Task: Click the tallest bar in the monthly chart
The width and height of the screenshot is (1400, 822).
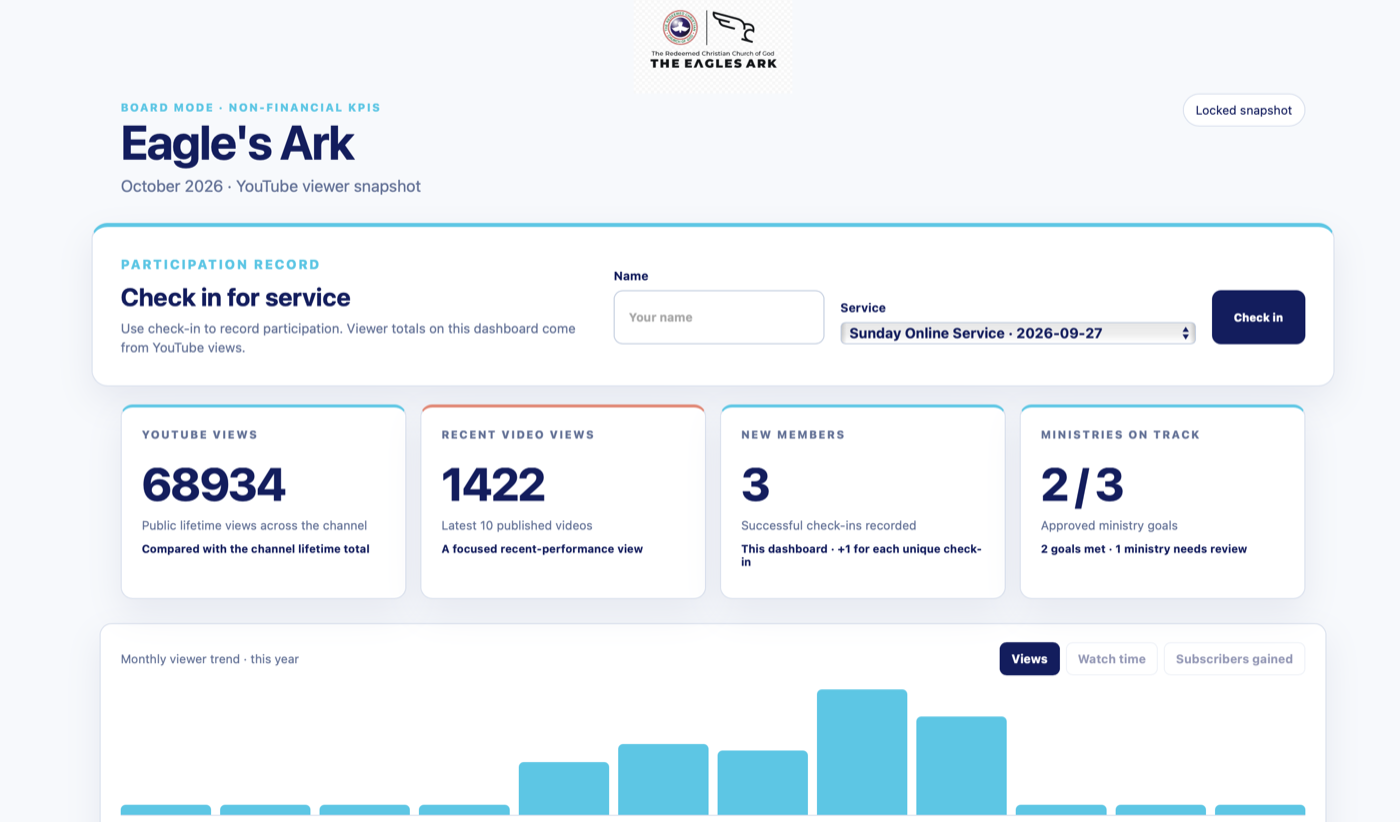Action: [862, 752]
